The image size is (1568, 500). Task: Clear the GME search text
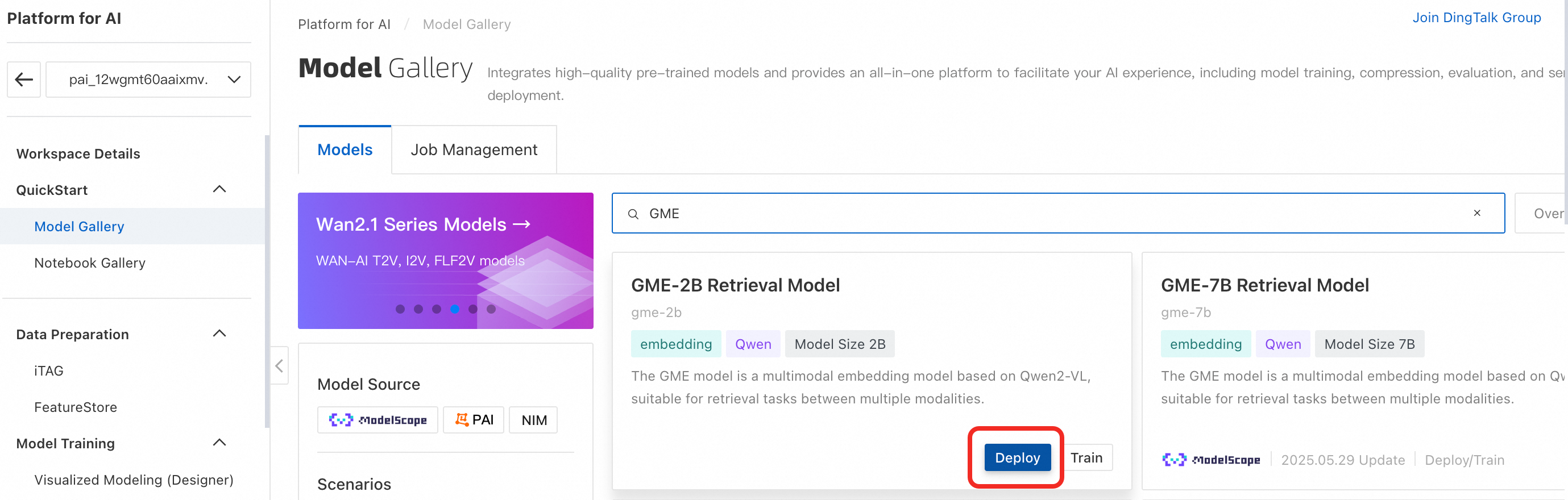1476,213
